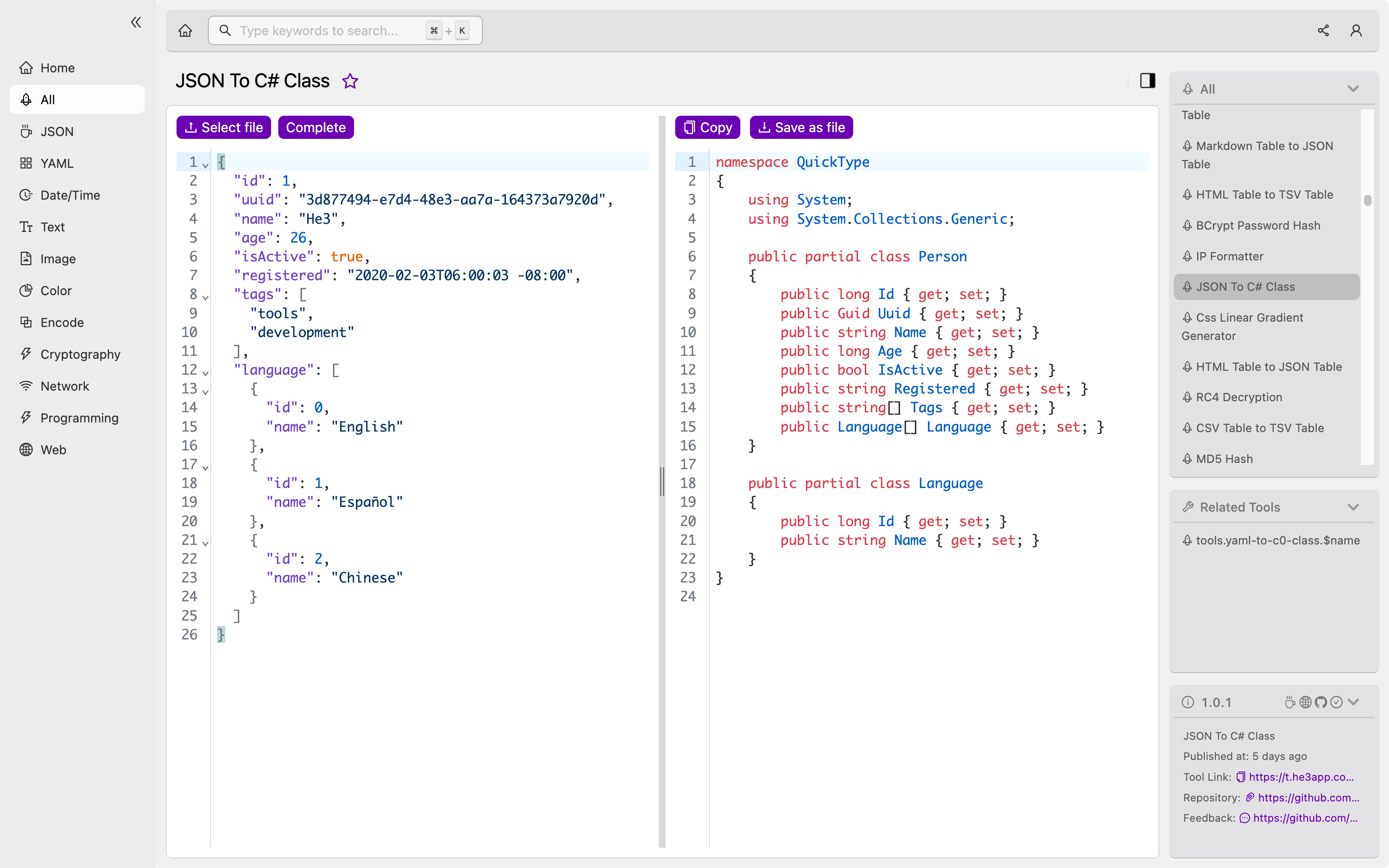This screenshot has width=1389, height=868.
Task: Select the Text menu item in sidebar
Action: 52,226
